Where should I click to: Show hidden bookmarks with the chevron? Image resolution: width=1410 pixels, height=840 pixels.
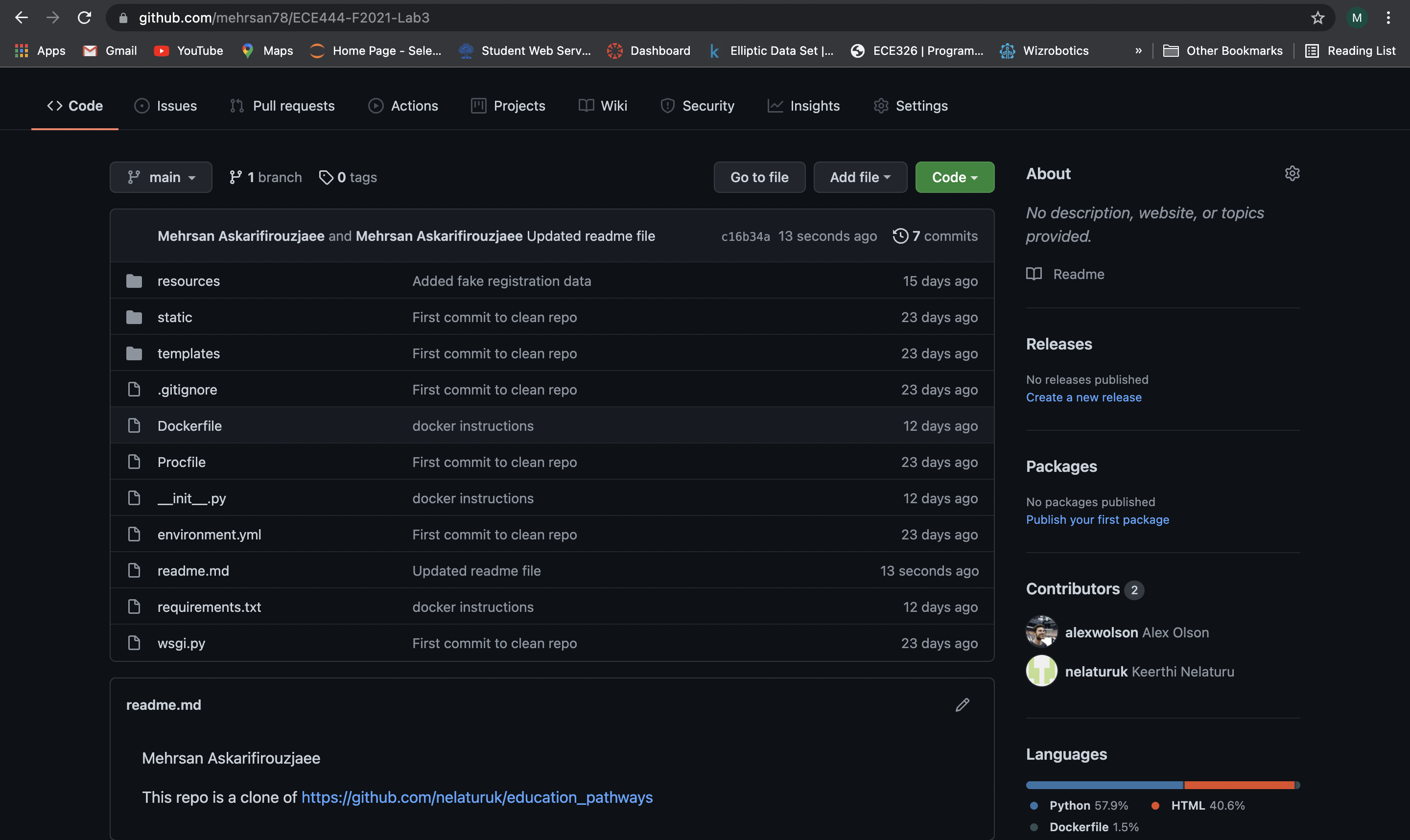(1138, 51)
